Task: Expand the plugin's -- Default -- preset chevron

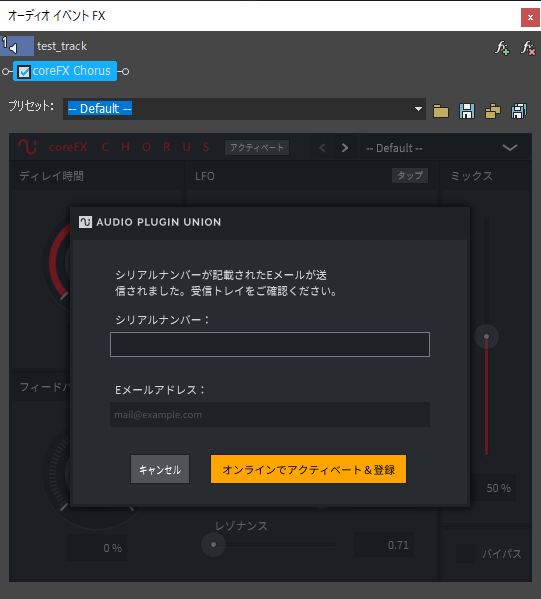Action: 510,147
